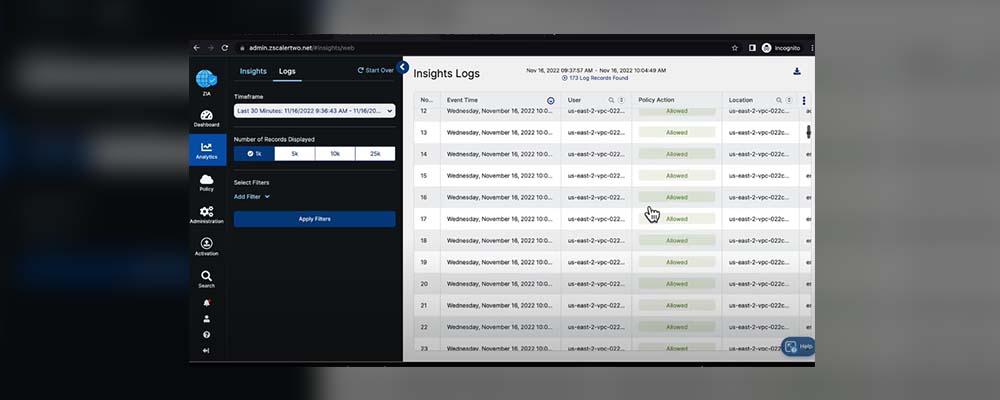This screenshot has width=1000, height=400.
Task: Reload the browser page
Action: pyautogui.click(x=224, y=48)
